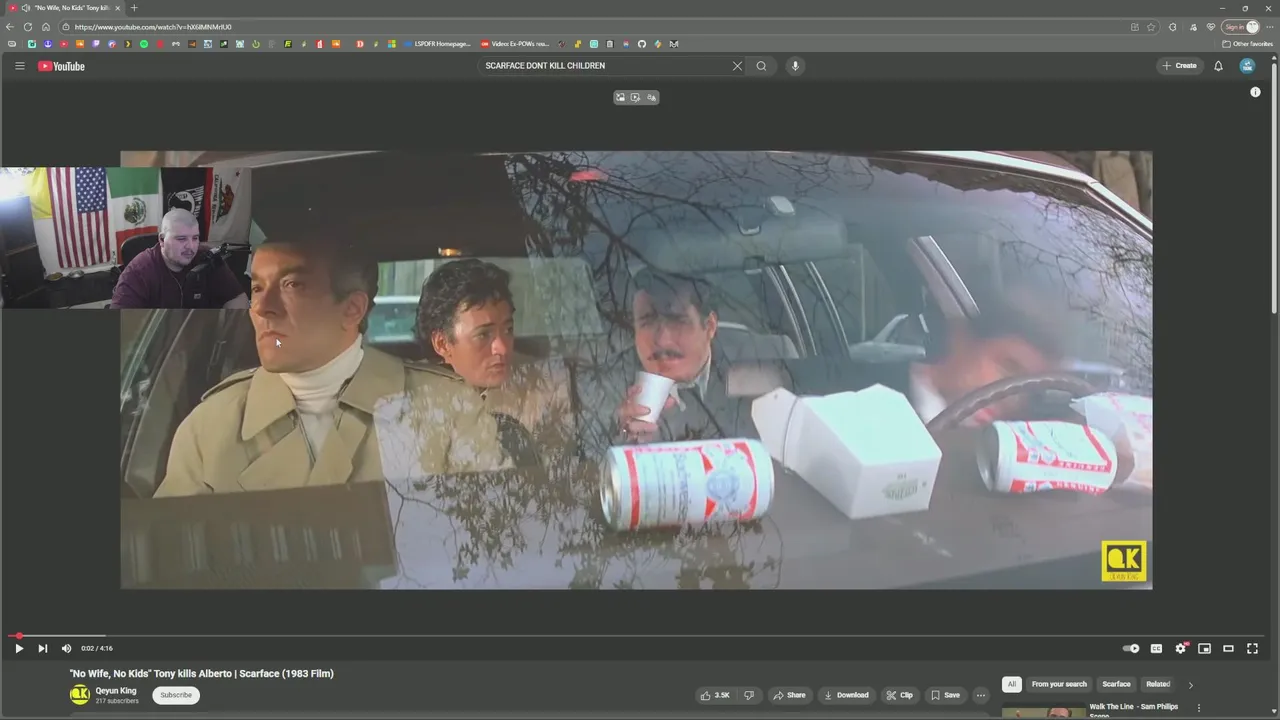
Task: Select From your search chip
Action: point(1059,684)
